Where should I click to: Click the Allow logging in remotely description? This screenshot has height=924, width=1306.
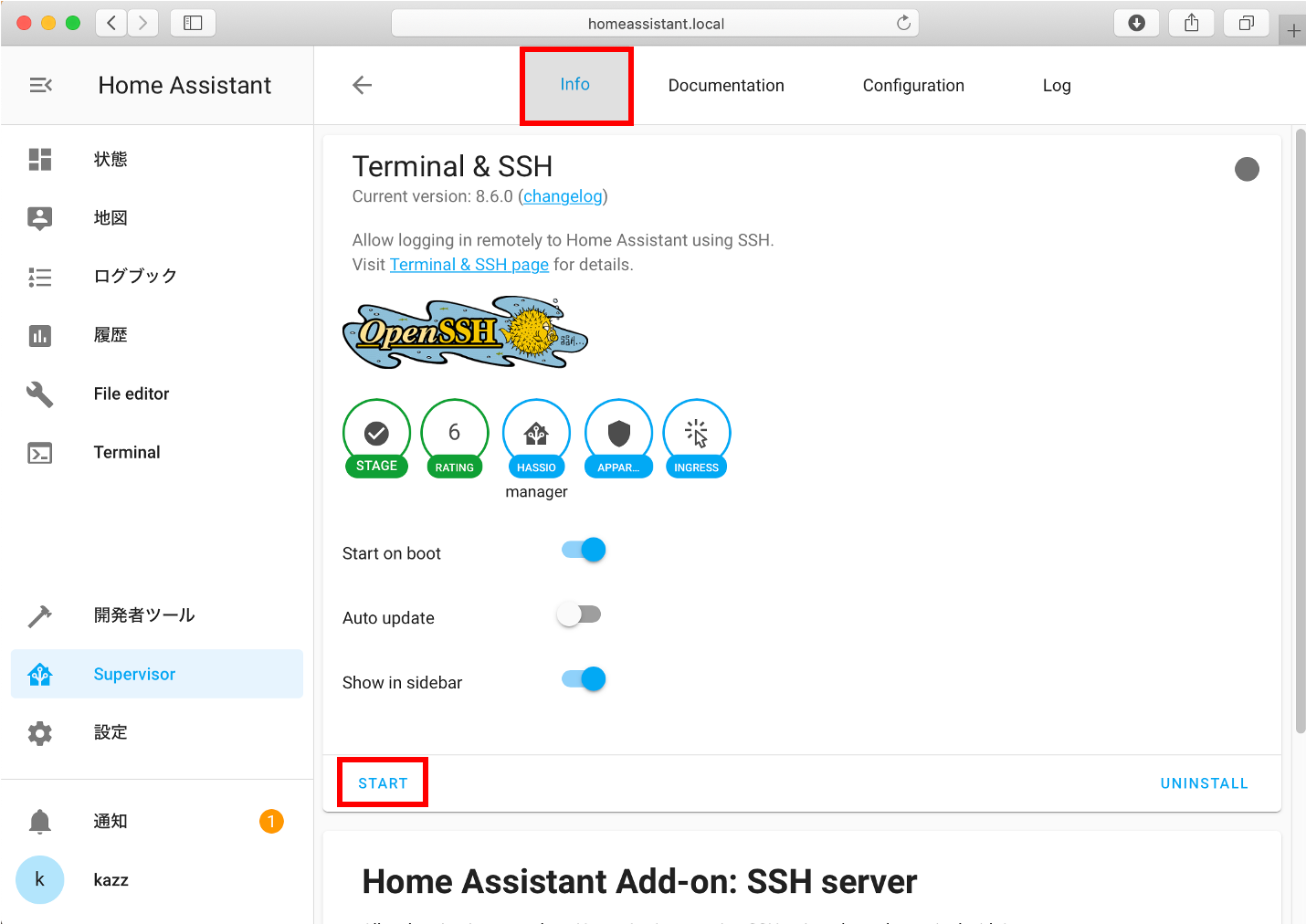click(x=563, y=240)
